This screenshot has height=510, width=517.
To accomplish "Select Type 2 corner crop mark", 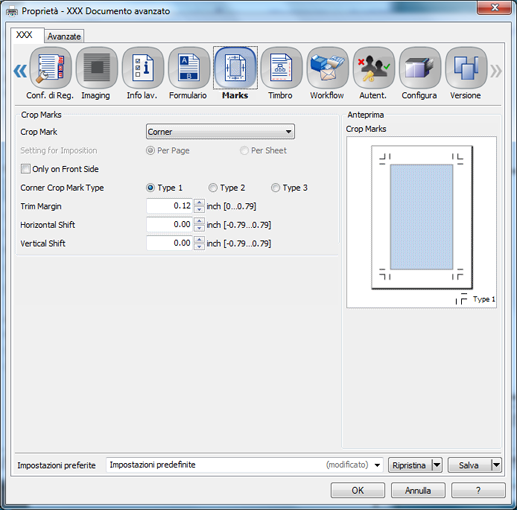I will (x=213, y=188).
